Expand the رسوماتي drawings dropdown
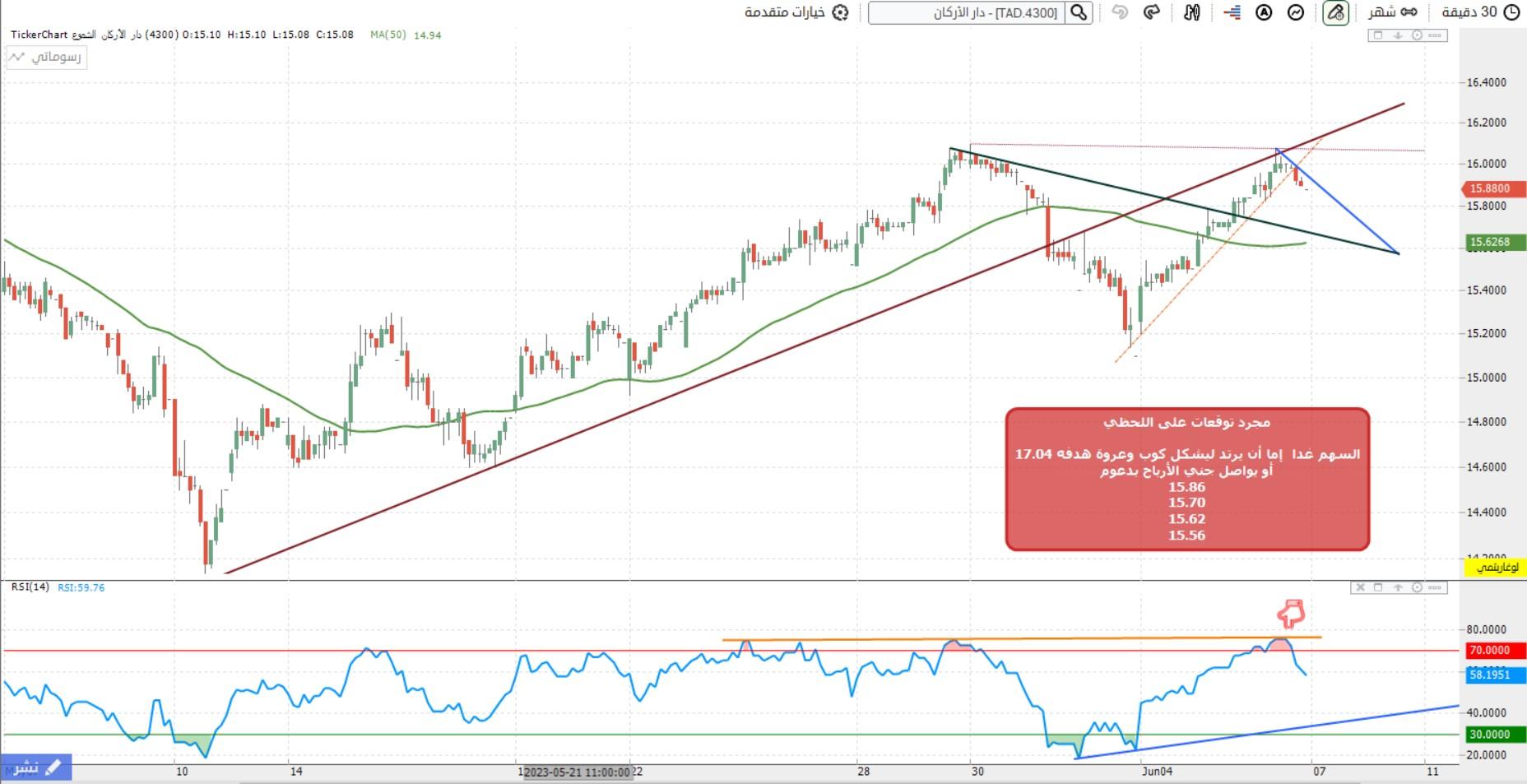 (x=46, y=58)
